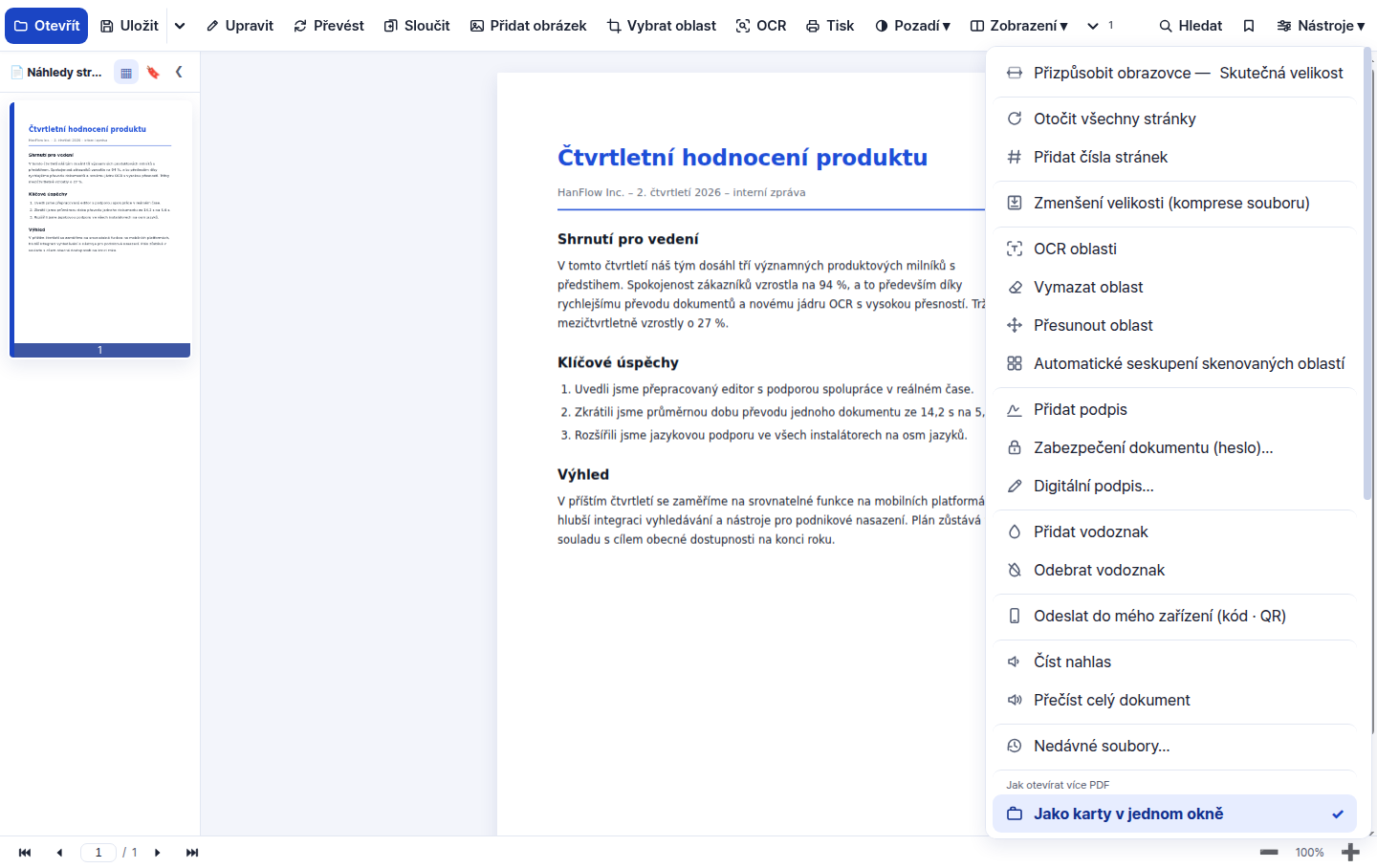Image resolution: width=1377 pixels, height=868 pixels.
Task: Toggle Jako karty v jednom okně option
Action: (x=1174, y=814)
